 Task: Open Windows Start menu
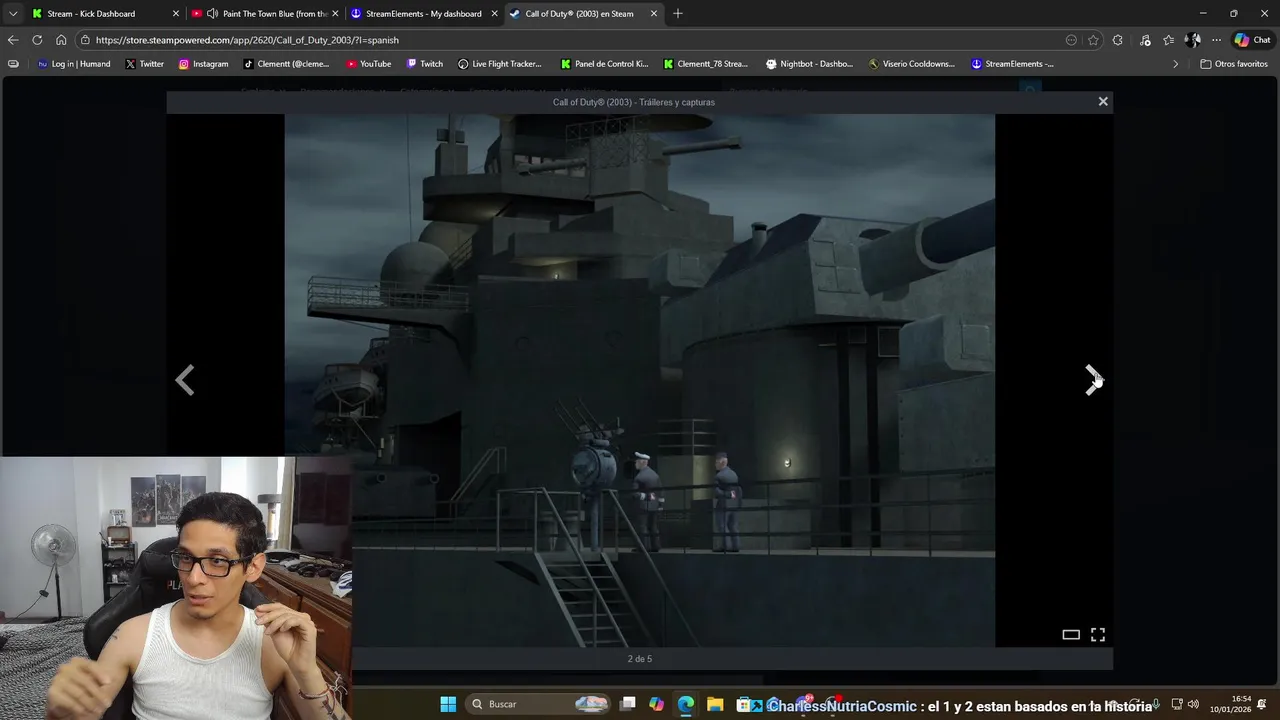pyautogui.click(x=448, y=704)
